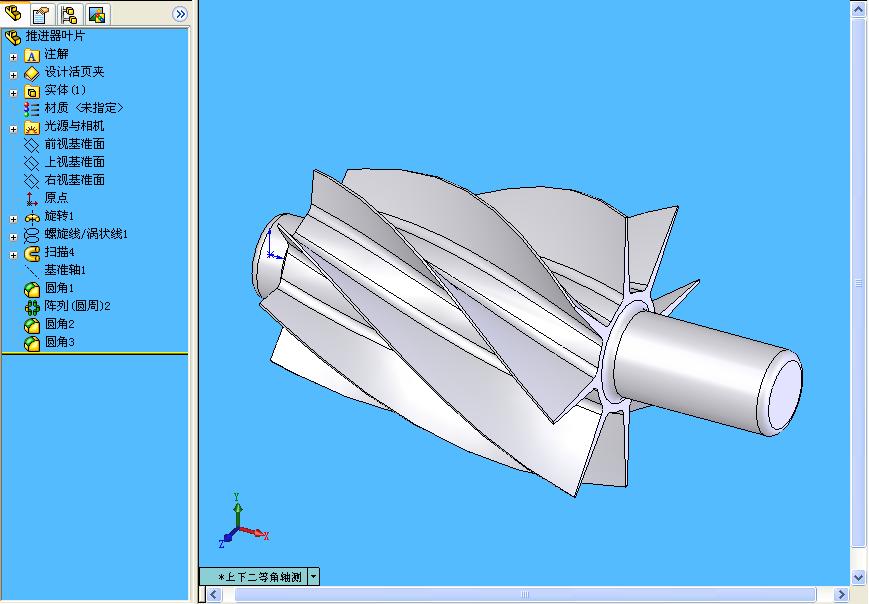The width and height of the screenshot is (869, 604).
Task: Expand the 旋转1 feature
Action: coord(13,219)
